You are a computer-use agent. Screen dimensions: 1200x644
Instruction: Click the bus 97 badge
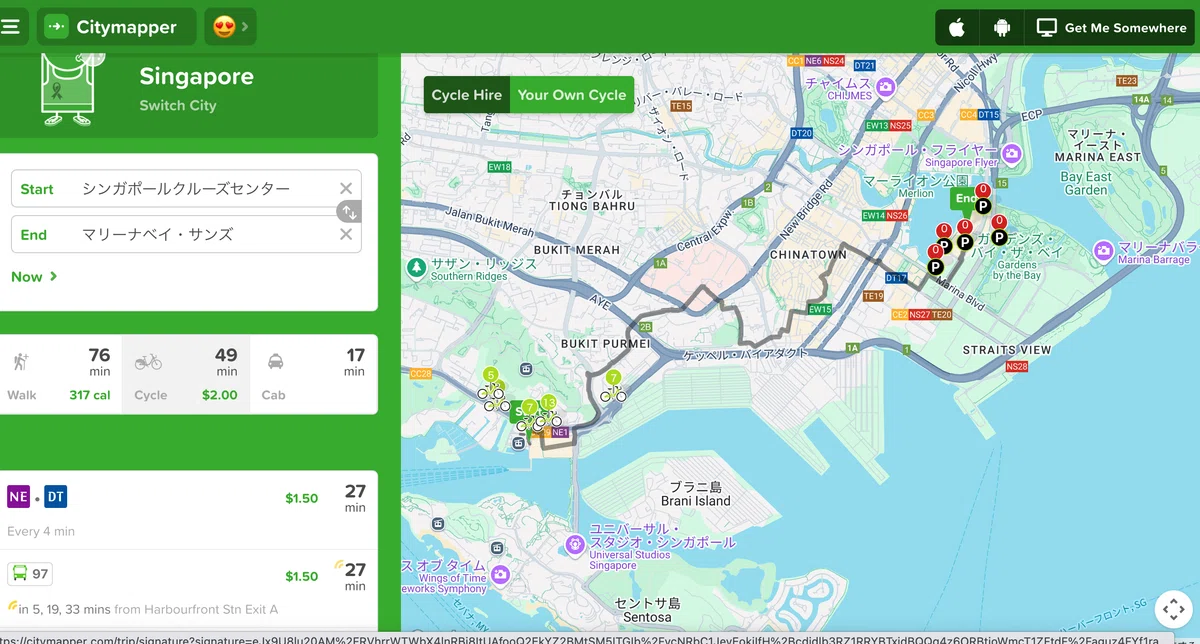point(30,574)
